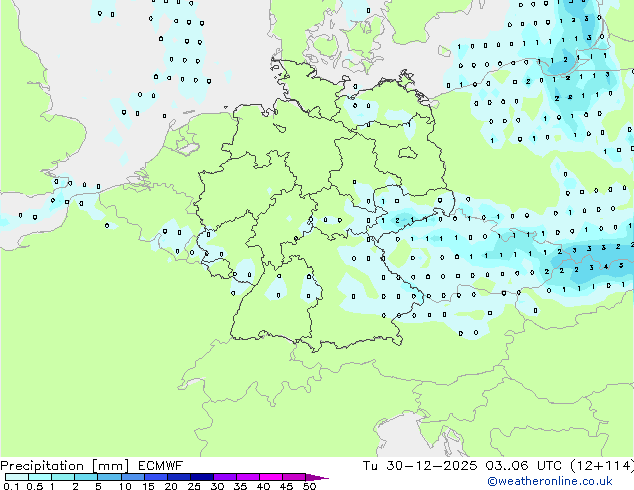Click legend tick label '40'

[x=263, y=486]
